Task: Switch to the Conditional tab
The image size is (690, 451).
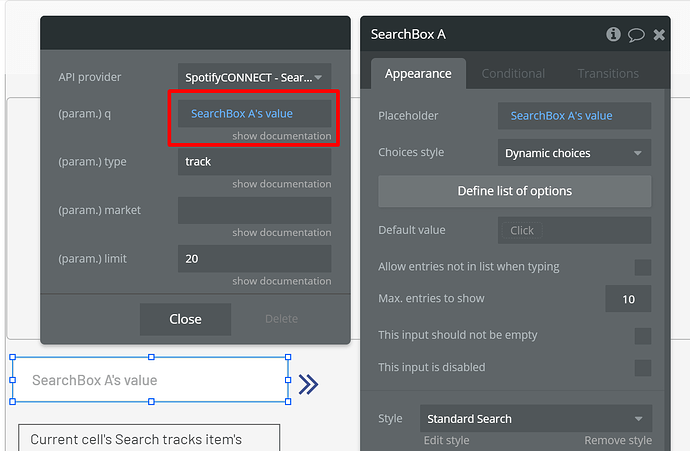Action: (513, 73)
